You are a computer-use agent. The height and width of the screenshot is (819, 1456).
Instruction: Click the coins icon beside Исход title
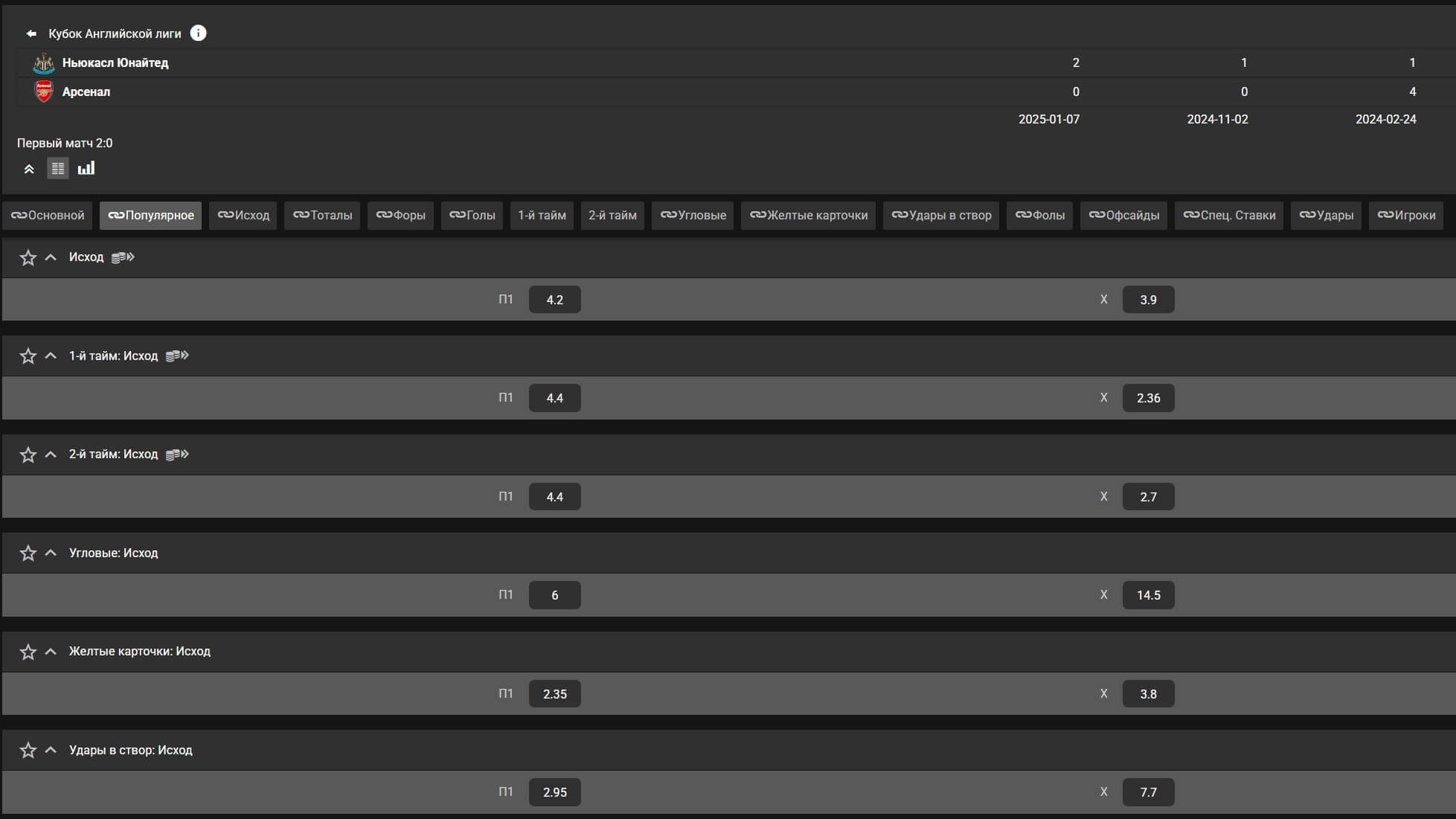(x=123, y=257)
